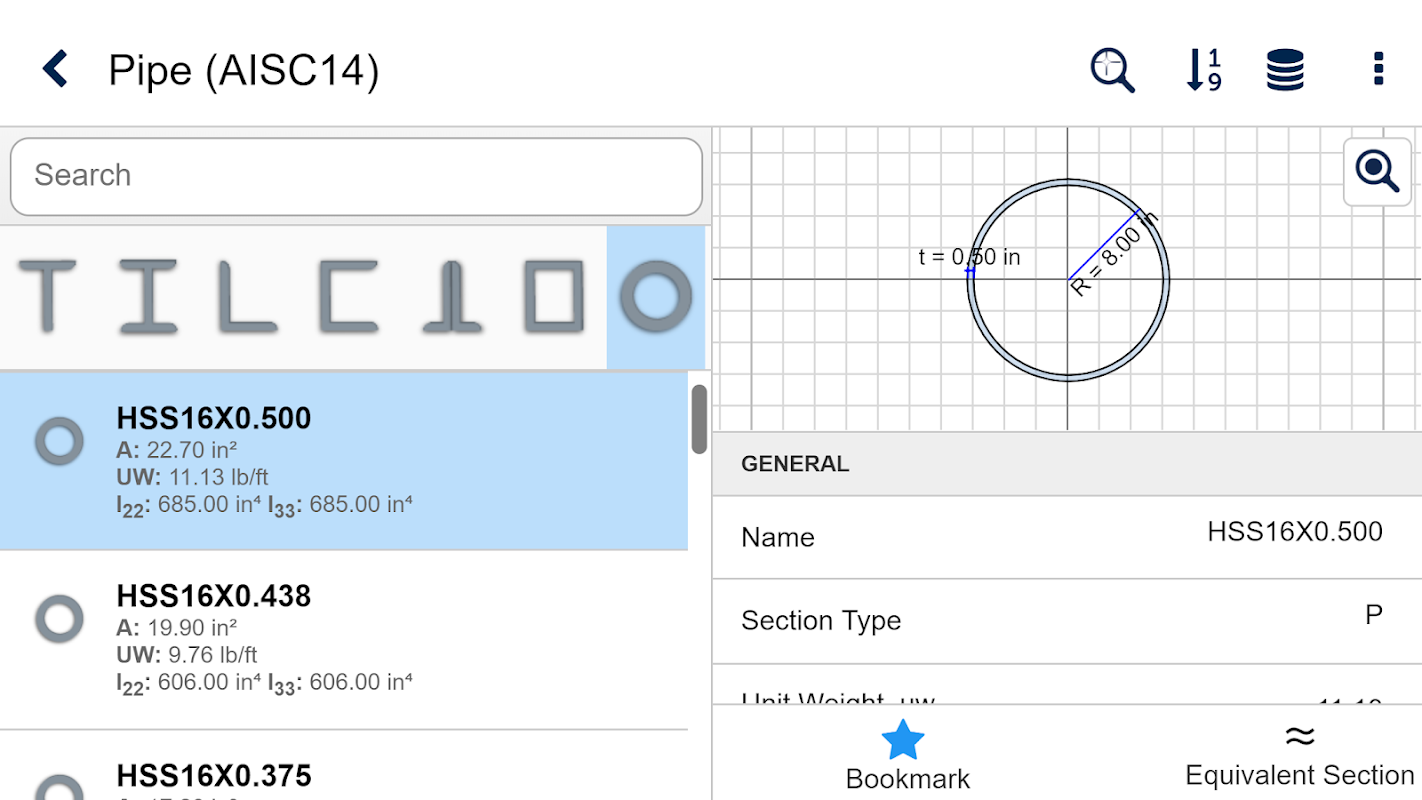Screen dimensions: 1422x800
Task: Go back using the back arrow
Action: coord(55,70)
